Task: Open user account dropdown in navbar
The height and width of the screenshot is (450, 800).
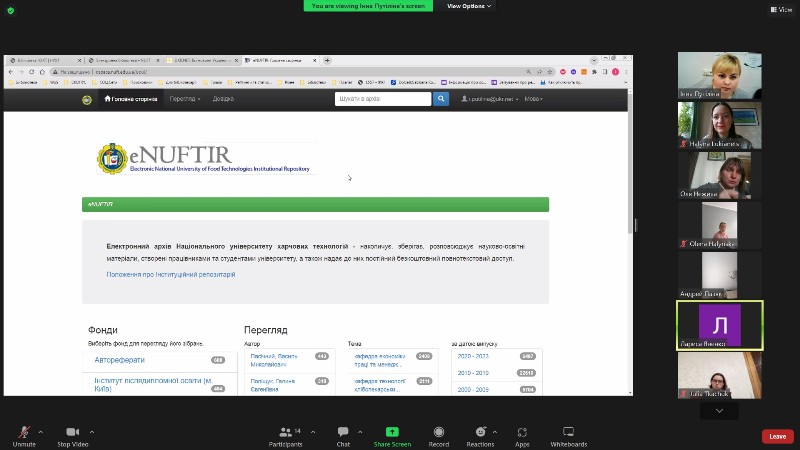Action: click(x=490, y=99)
